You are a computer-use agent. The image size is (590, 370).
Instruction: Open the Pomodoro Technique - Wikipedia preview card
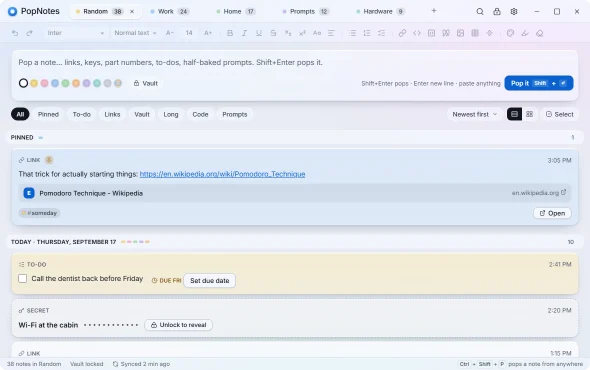pyautogui.click(x=295, y=193)
